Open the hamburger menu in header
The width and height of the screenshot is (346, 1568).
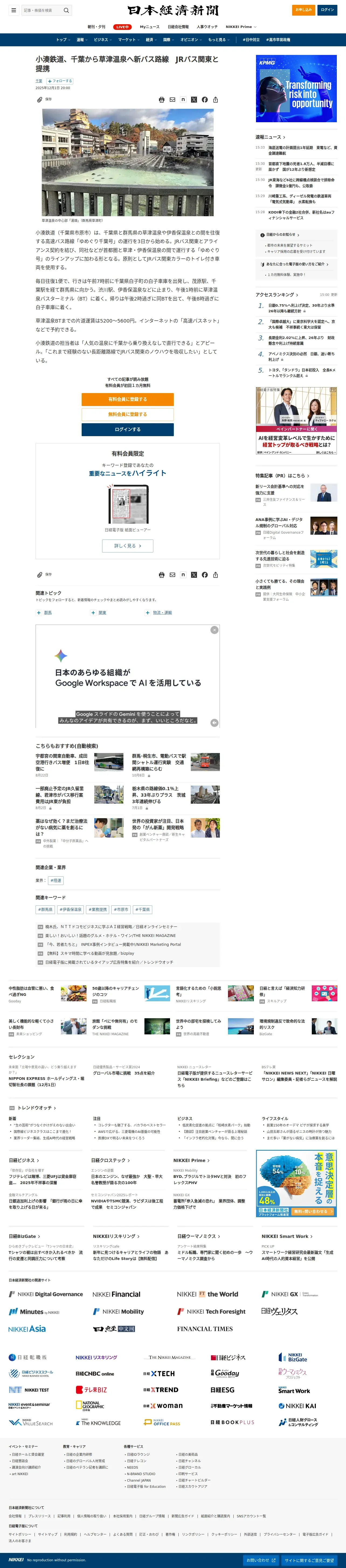tap(13, 10)
